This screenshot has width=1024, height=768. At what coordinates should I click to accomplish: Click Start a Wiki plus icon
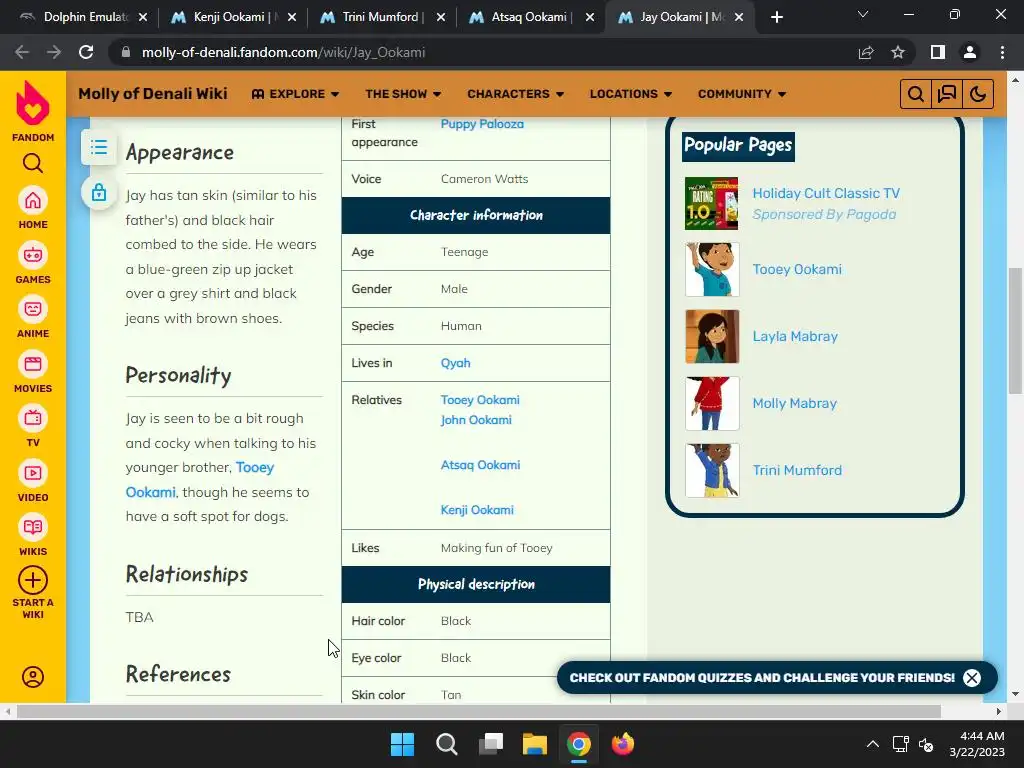point(33,581)
